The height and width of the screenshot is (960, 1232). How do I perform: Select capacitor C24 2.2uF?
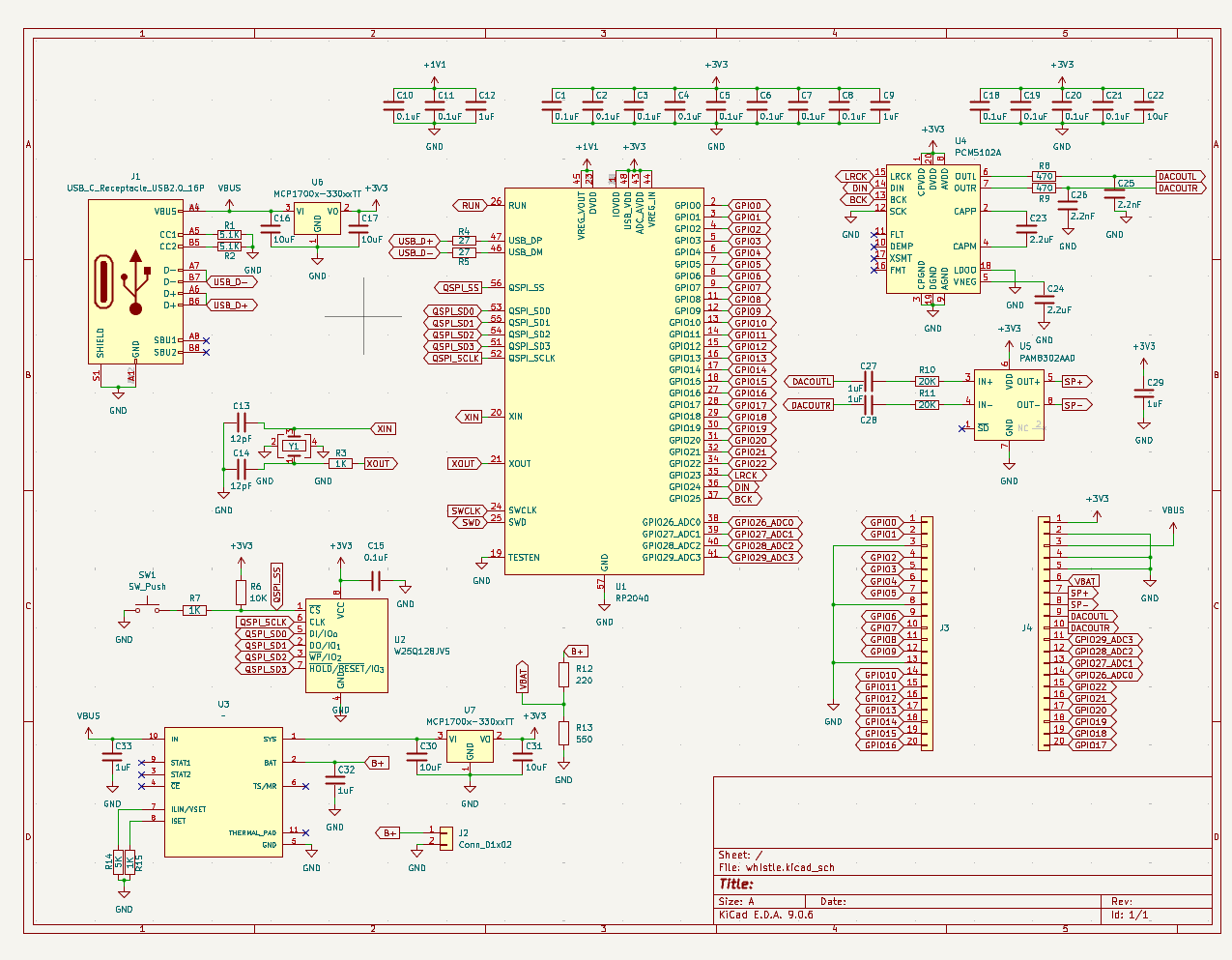coord(1045,300)
